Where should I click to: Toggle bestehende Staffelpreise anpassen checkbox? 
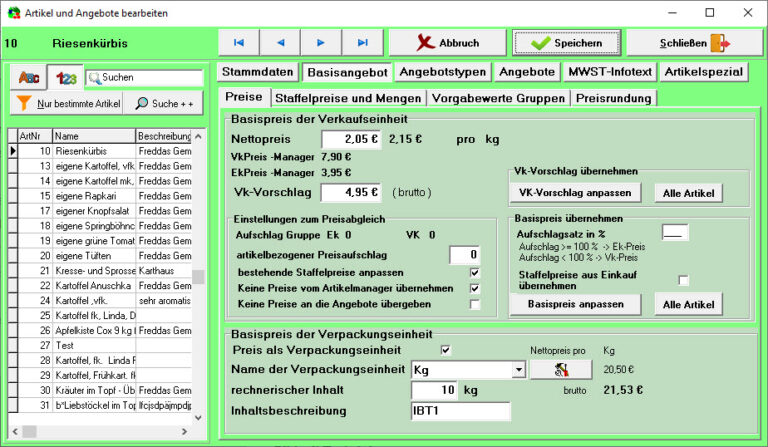point(474,273)
